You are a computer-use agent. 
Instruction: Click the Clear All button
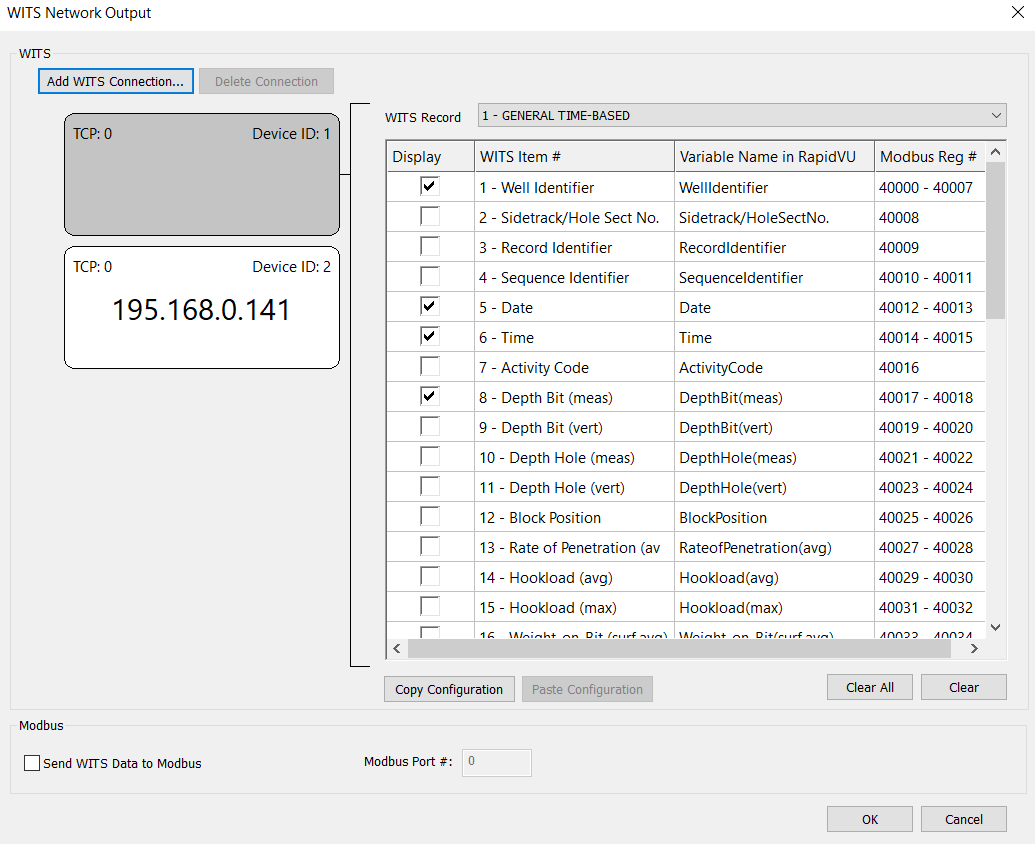click(x=869, y=688)
